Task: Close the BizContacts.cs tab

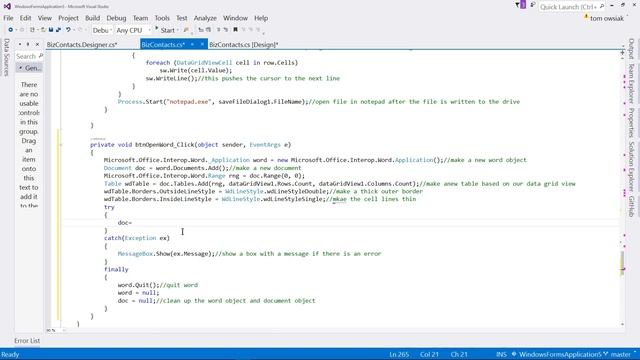Action: coord(202,44)
